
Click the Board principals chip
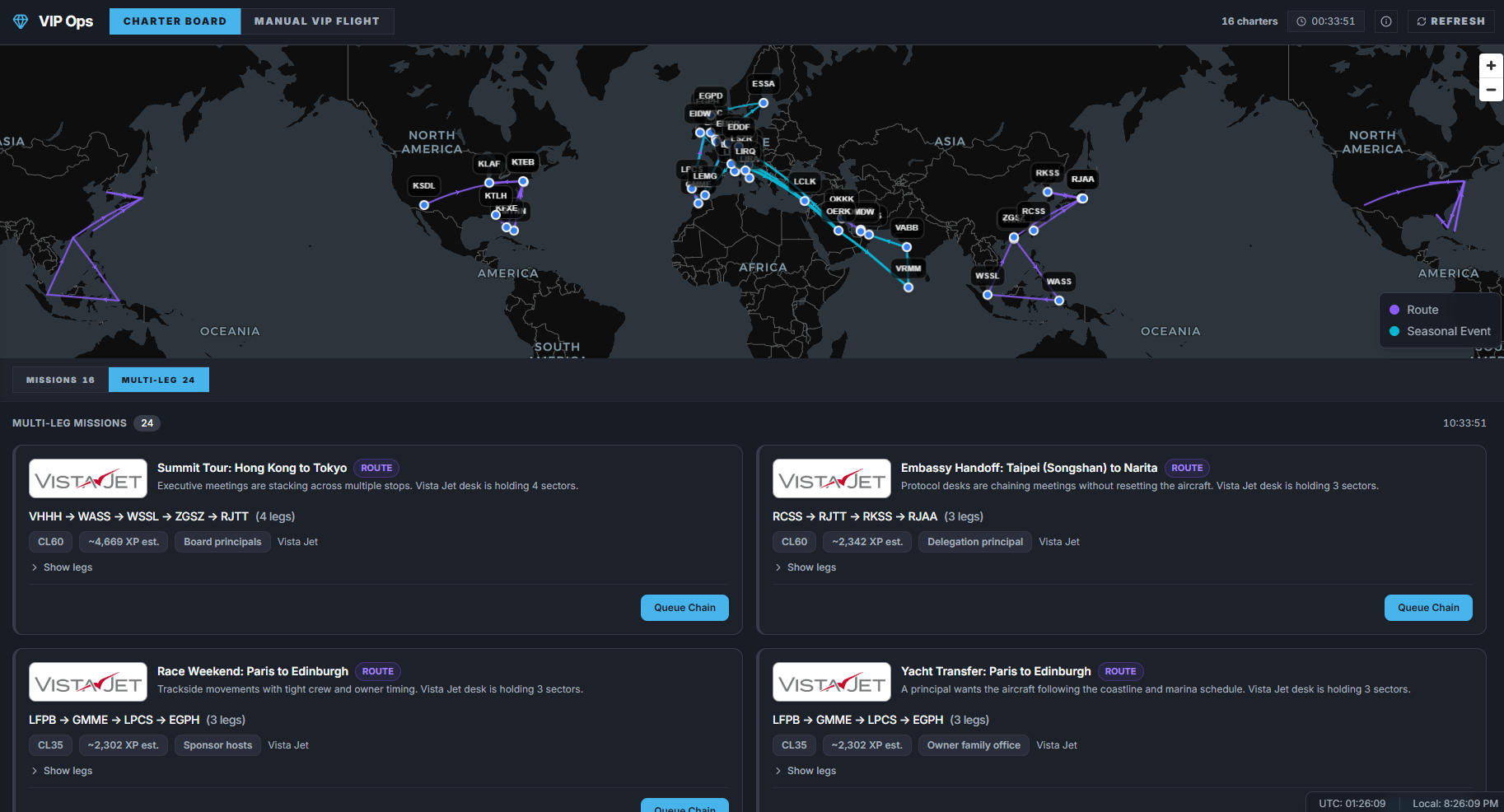tap(222, 542)
